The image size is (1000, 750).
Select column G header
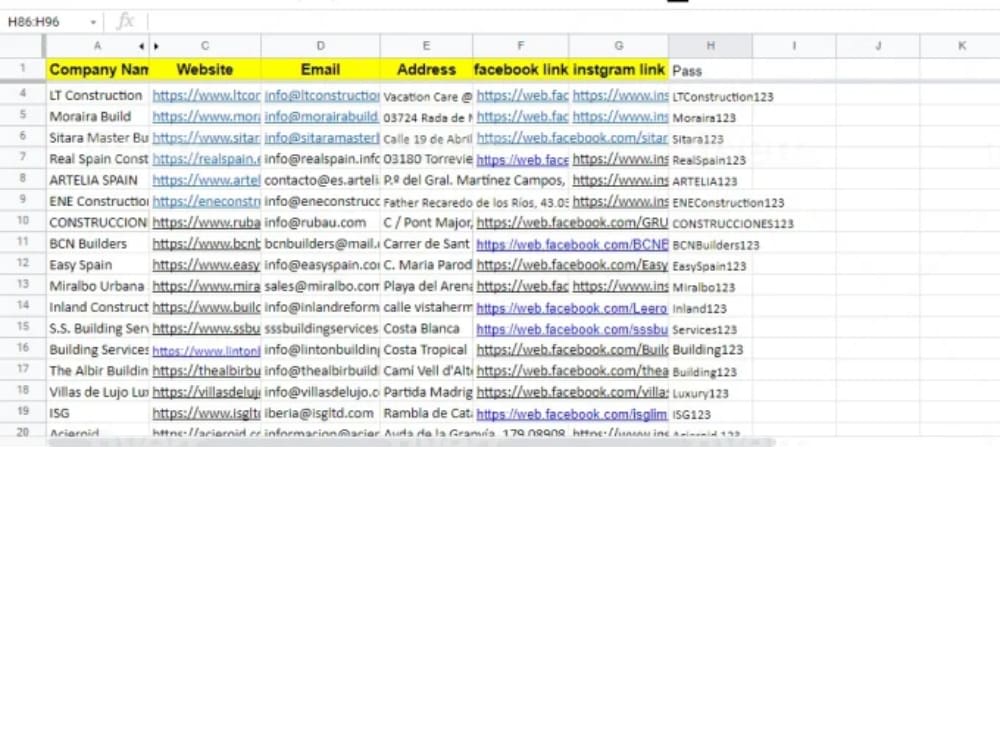619,46
